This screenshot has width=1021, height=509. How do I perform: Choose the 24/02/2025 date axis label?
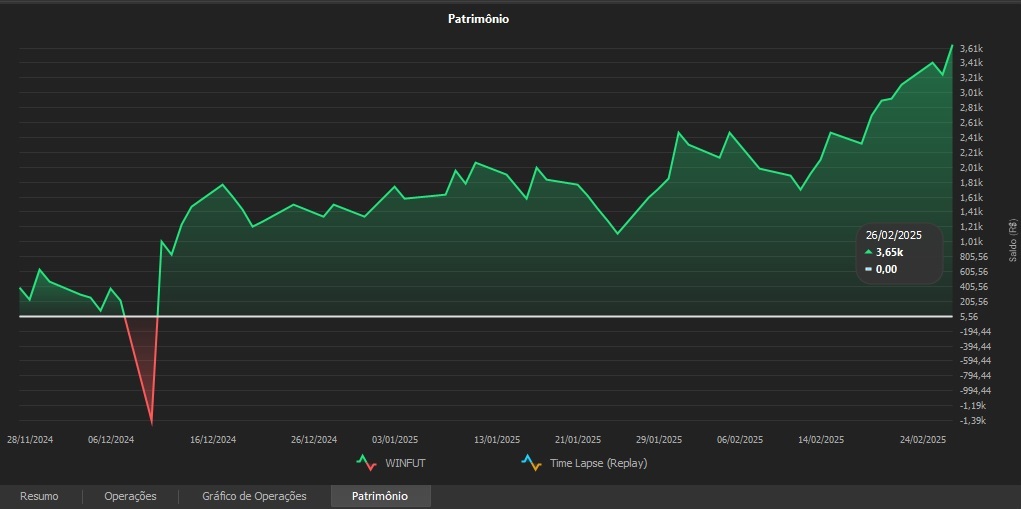tap(923, 439)
